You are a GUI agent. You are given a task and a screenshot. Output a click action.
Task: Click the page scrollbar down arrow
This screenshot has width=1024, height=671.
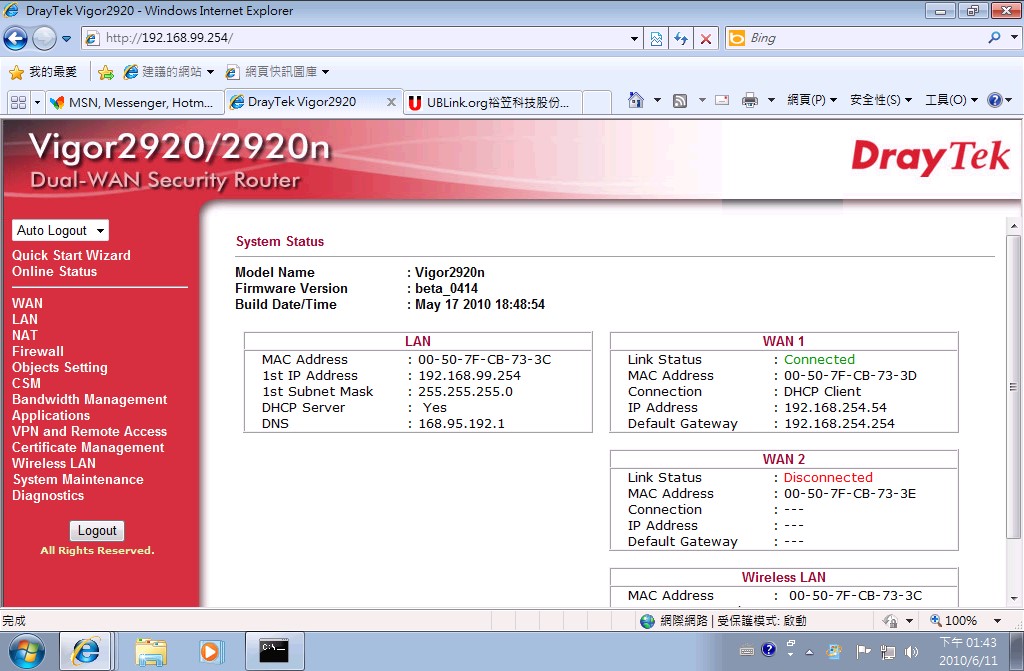tap(1014, 598)
